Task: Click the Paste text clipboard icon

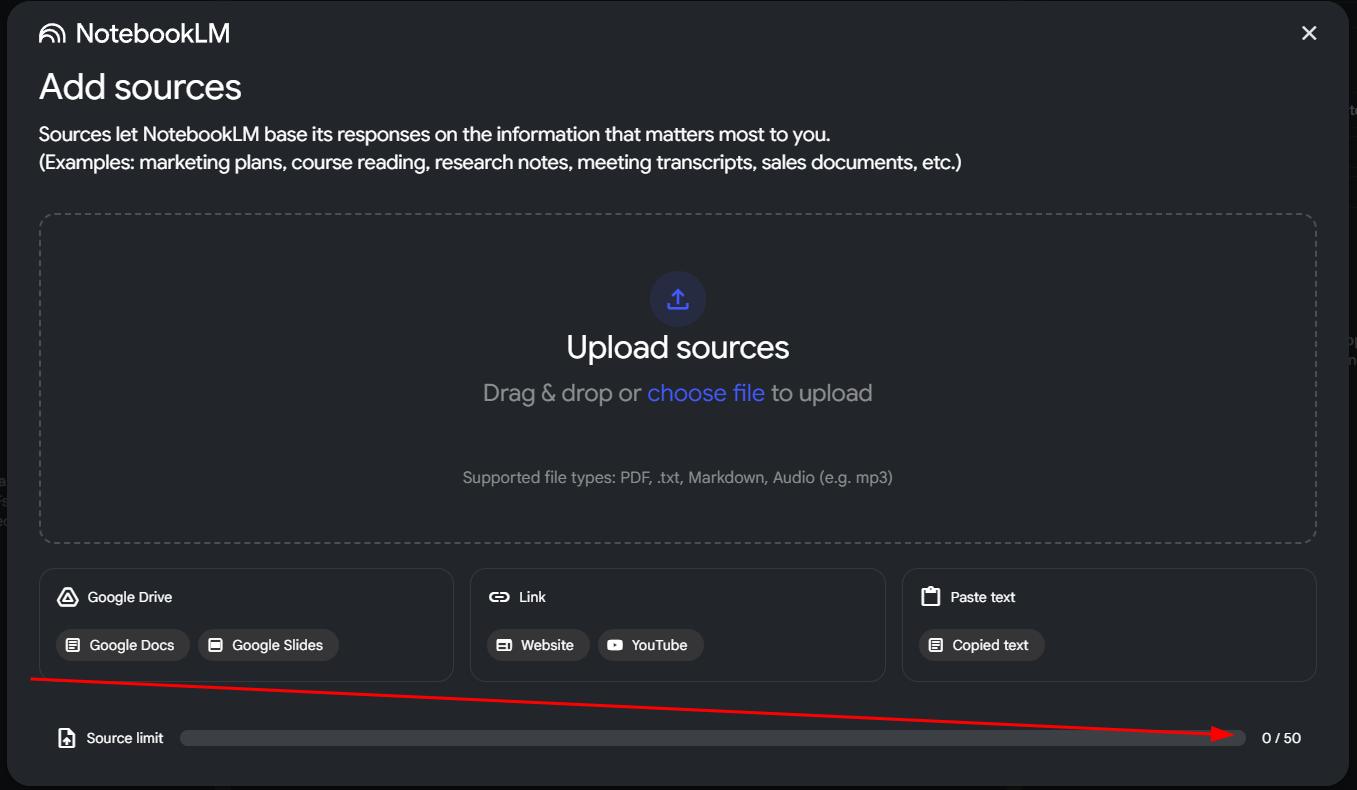Action: click(x=931, y=597)
